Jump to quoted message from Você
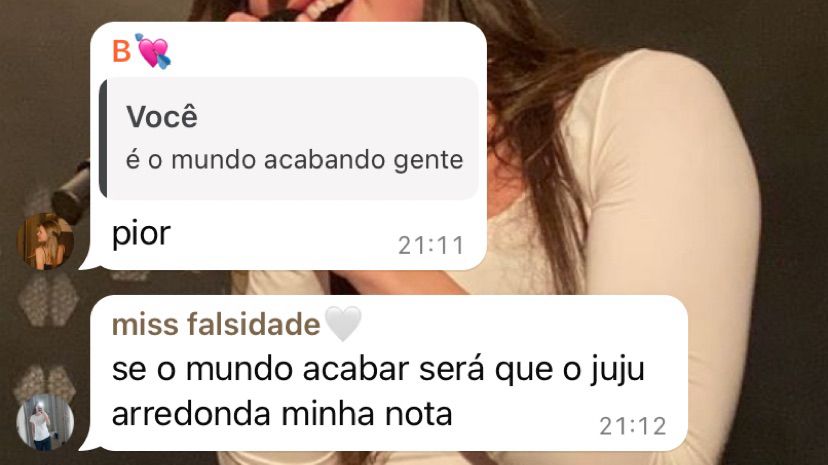The width and height of the screenshot is (828, 465). (x=289, y=138)
